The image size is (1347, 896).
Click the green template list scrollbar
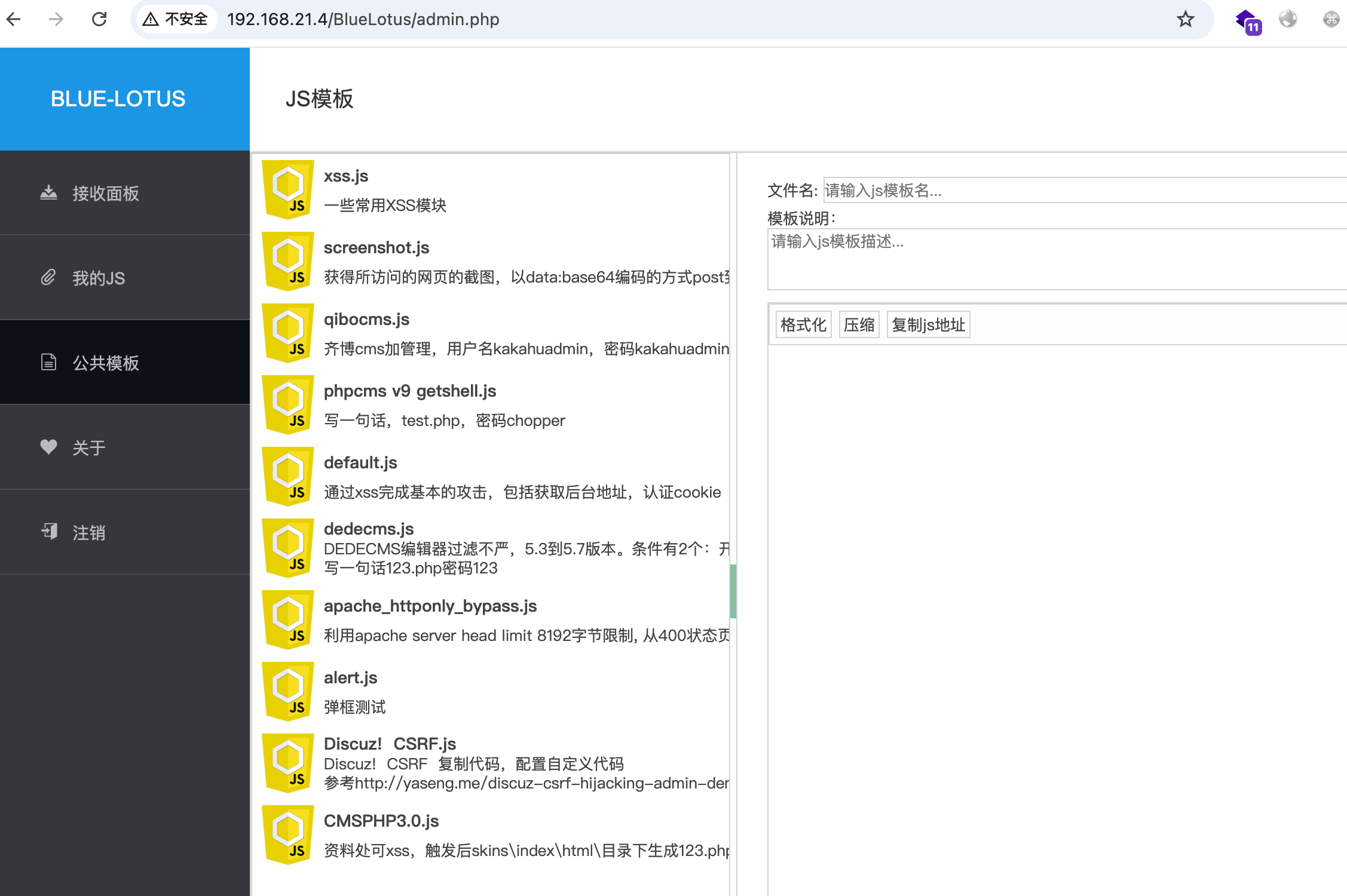[733, 591]
